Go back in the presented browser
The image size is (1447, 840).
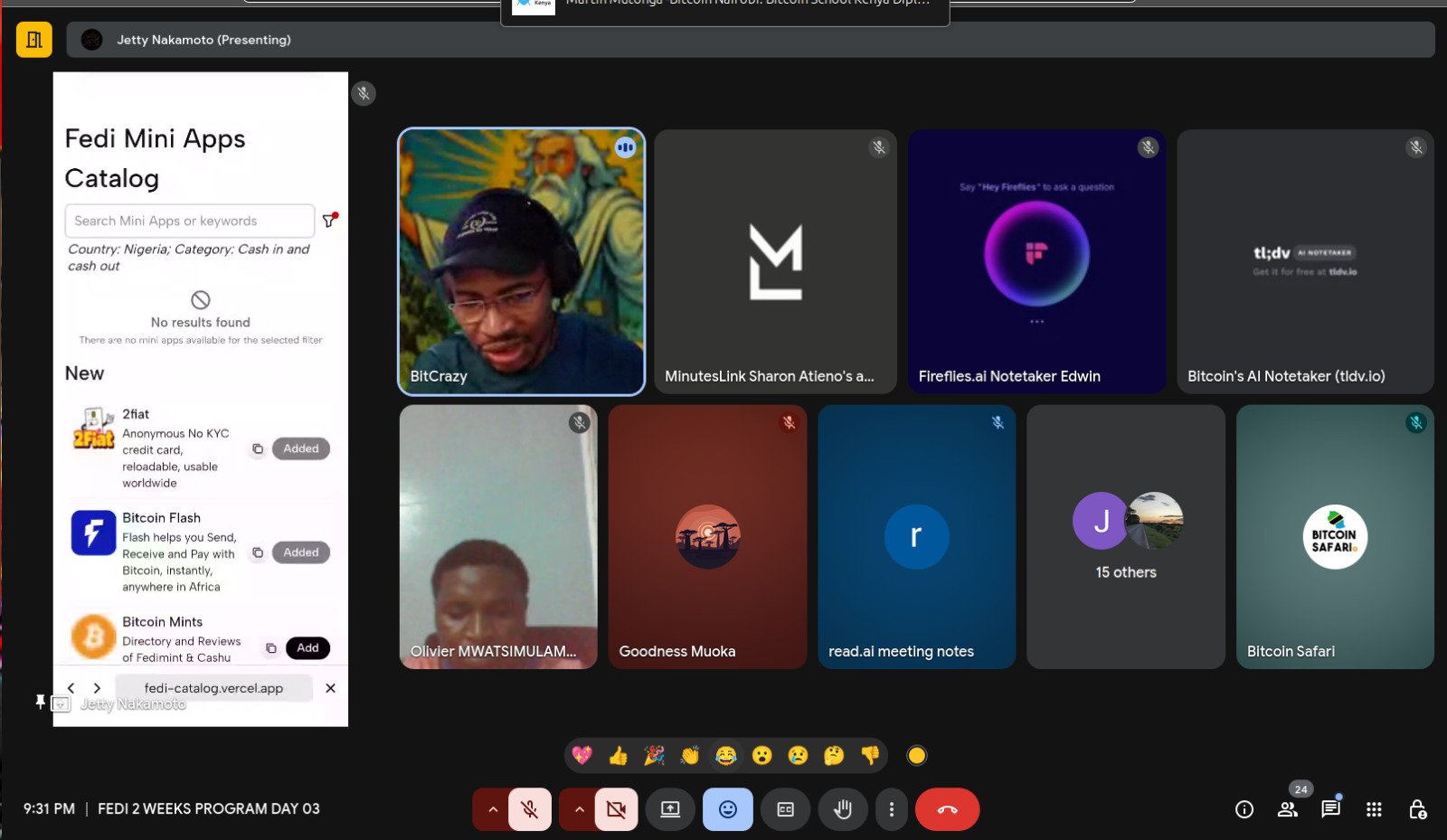click(x=71, y=688)
